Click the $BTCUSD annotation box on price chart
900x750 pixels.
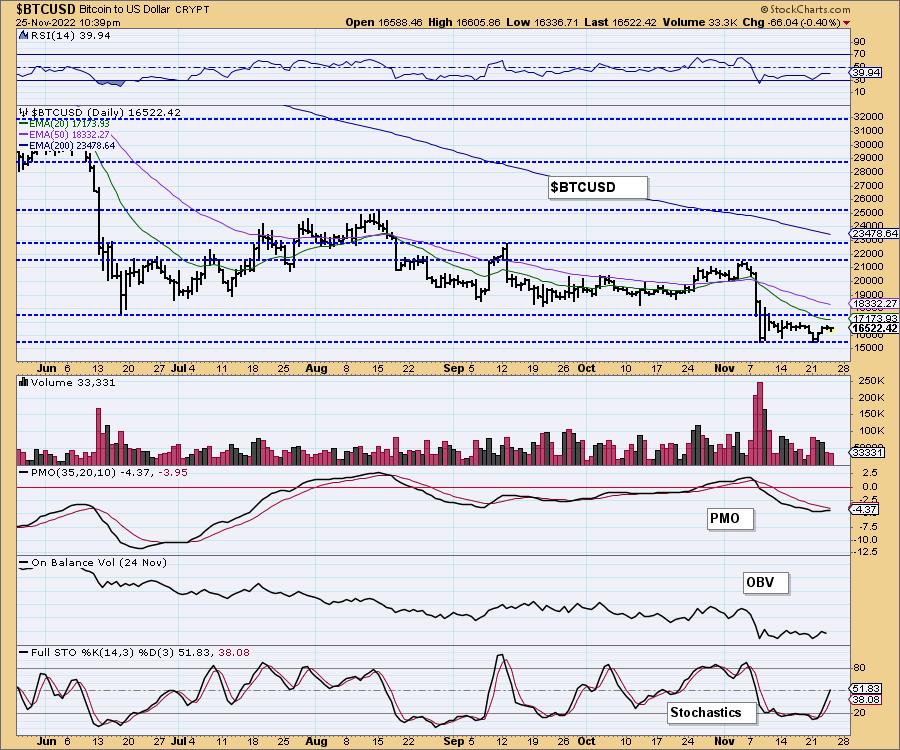click(x=598, y=187)
